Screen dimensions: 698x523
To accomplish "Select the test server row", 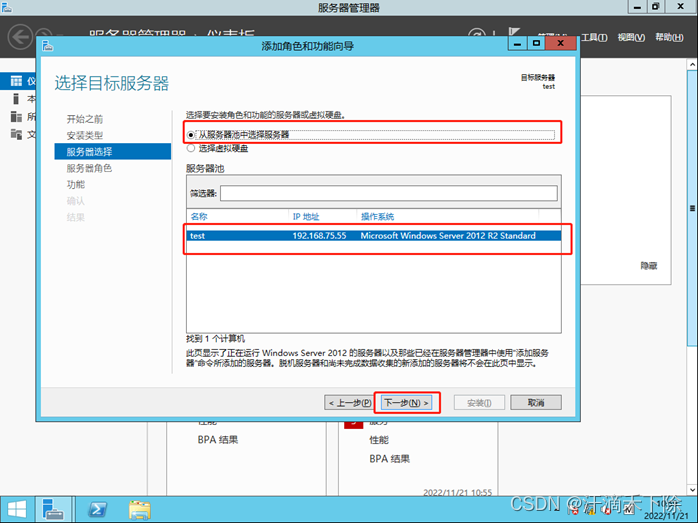I will click(373, 235).
